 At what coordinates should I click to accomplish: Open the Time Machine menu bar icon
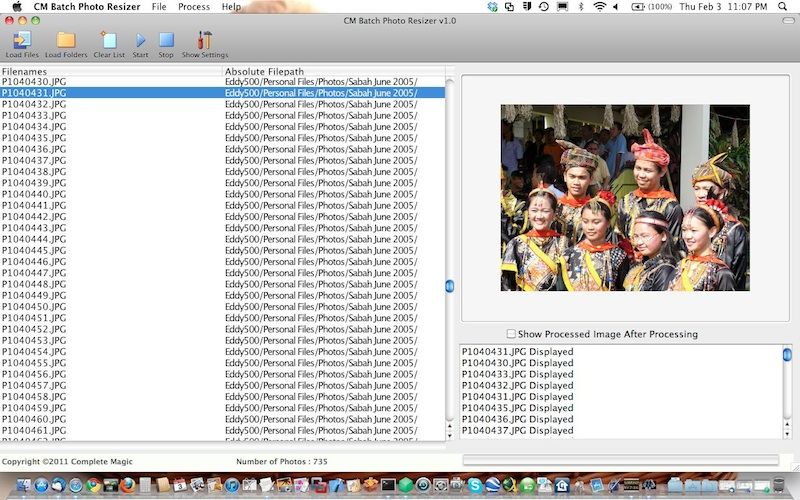(x=543, y=7)
